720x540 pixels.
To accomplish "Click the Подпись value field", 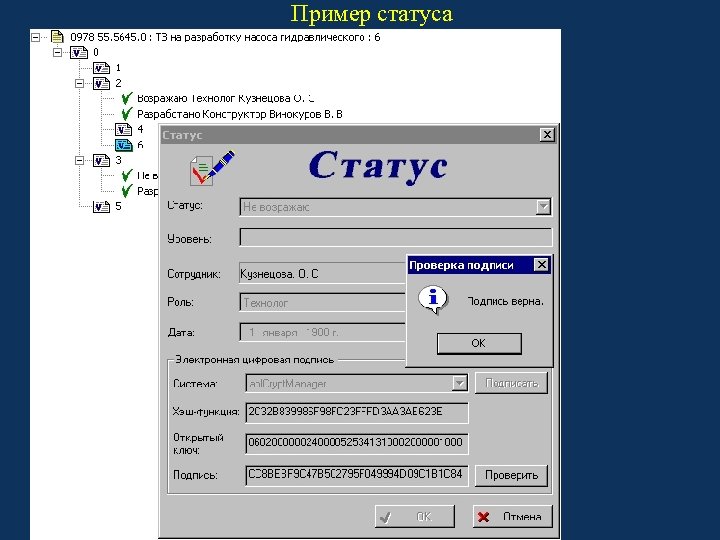I will click(x=357, y=475).
